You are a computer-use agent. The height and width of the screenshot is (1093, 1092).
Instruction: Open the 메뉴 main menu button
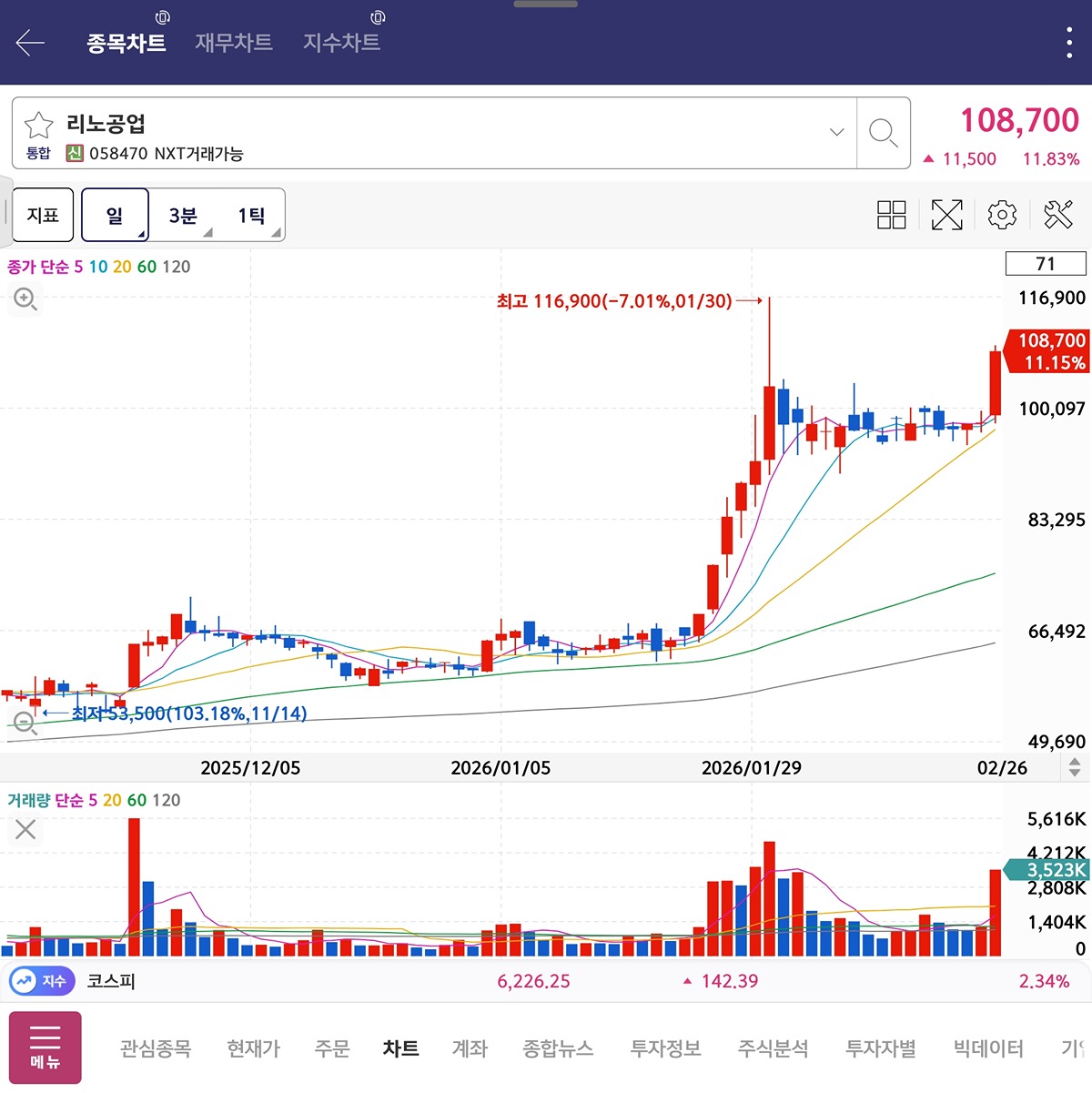pos(45,1048)
